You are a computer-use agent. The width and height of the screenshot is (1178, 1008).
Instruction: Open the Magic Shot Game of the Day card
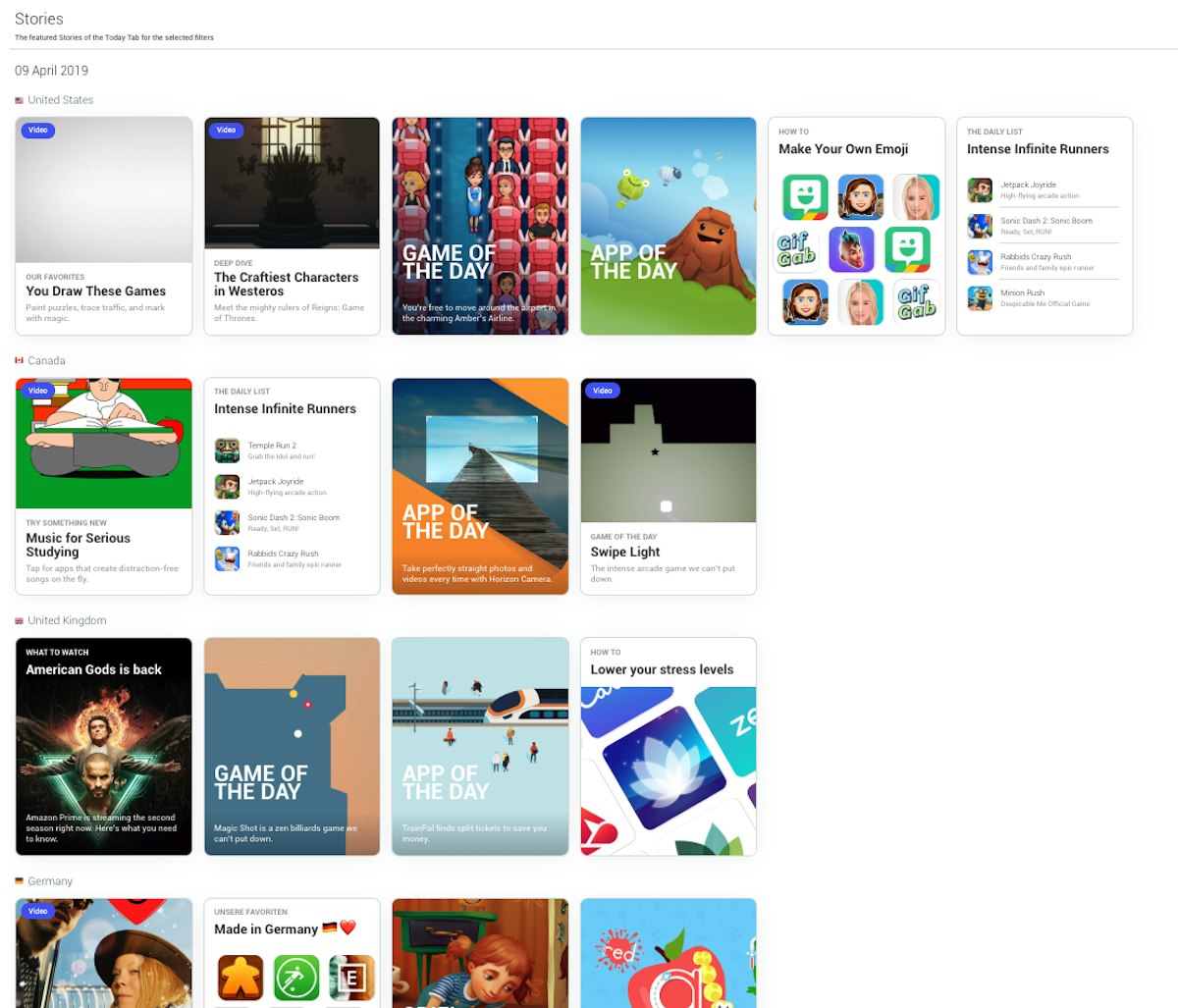click(x=292, y=746)
